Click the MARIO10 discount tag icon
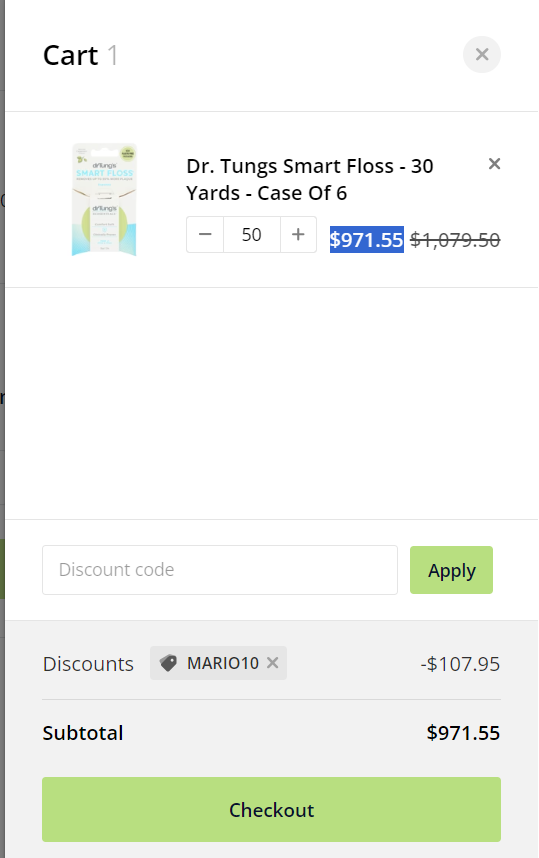The height and width of the screenshot is (858, 539). [168, 663]
